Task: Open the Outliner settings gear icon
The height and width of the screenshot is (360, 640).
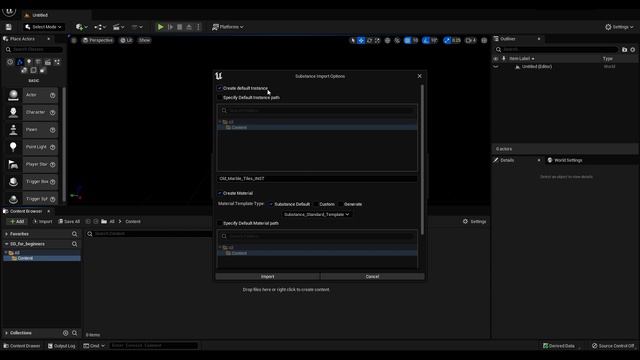Action: click(633, 49)
